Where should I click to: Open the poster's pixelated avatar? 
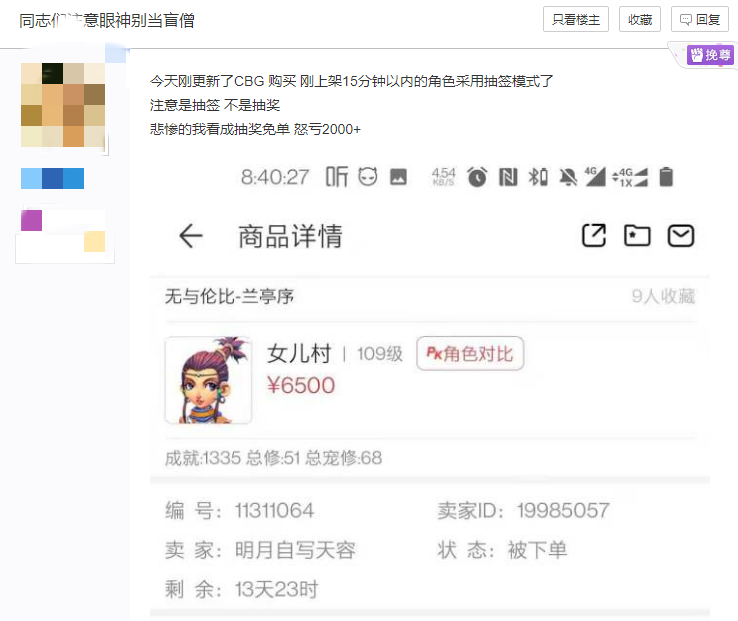[x=63, y=105]
